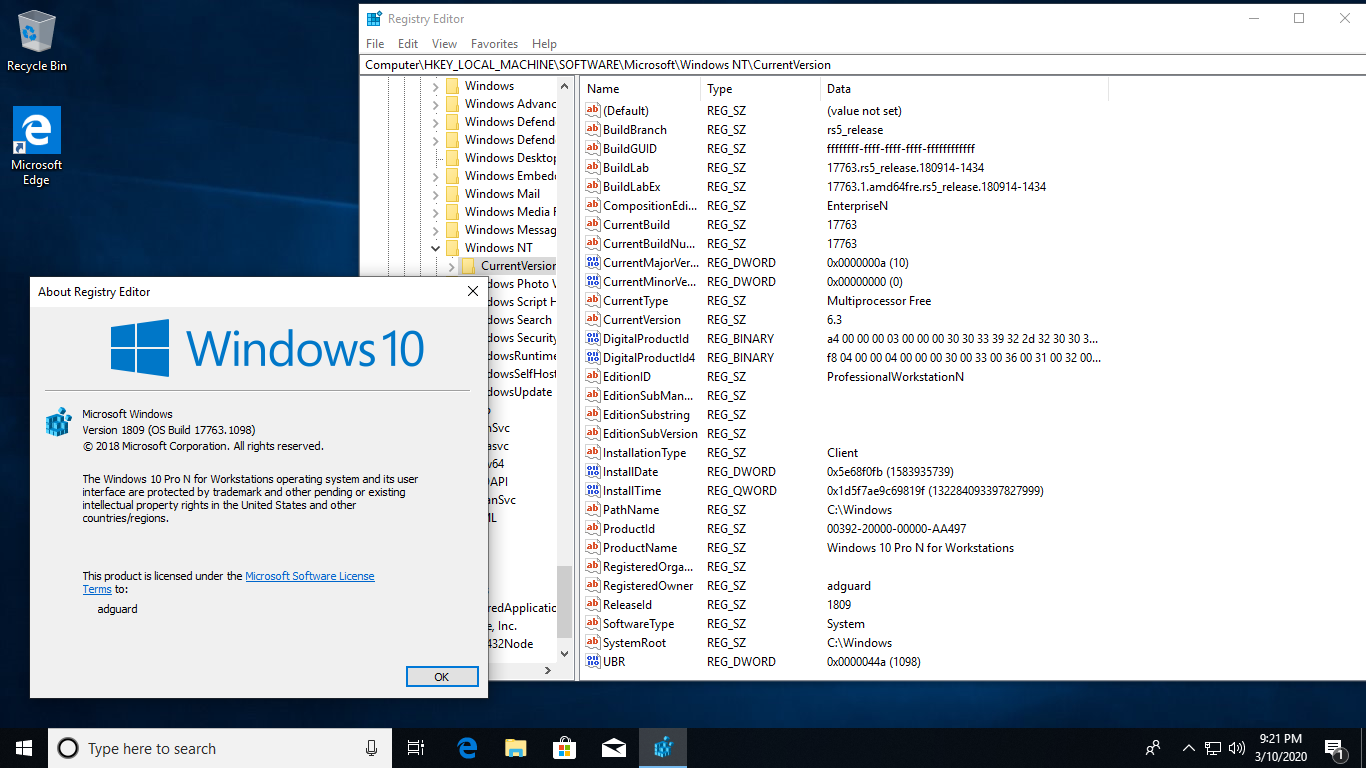The width and height of the screenshot is (1366, 768).
Task: Click the string icon beside BuildBranch
Action: (x=592, y=130)
